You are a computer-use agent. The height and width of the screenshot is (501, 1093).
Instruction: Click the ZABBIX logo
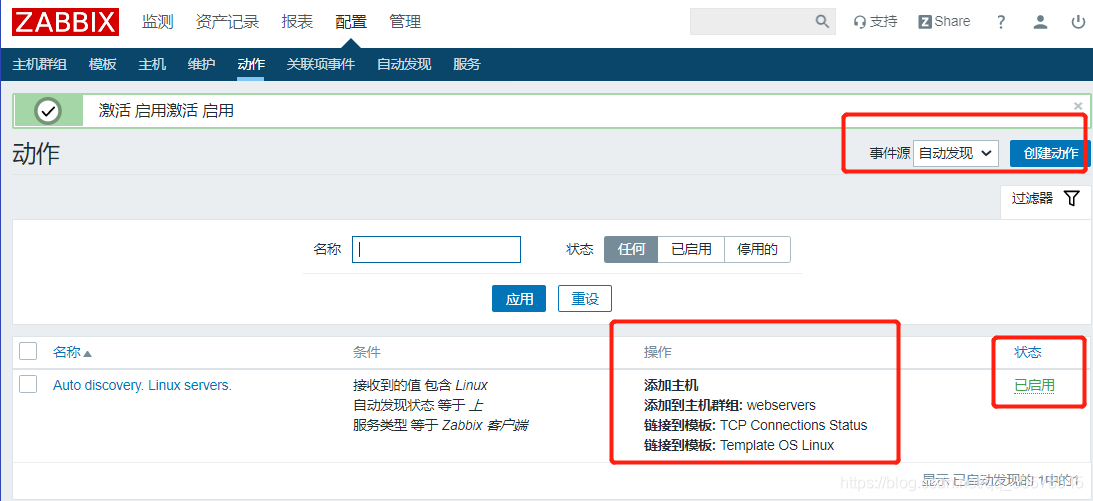point(66,22)
